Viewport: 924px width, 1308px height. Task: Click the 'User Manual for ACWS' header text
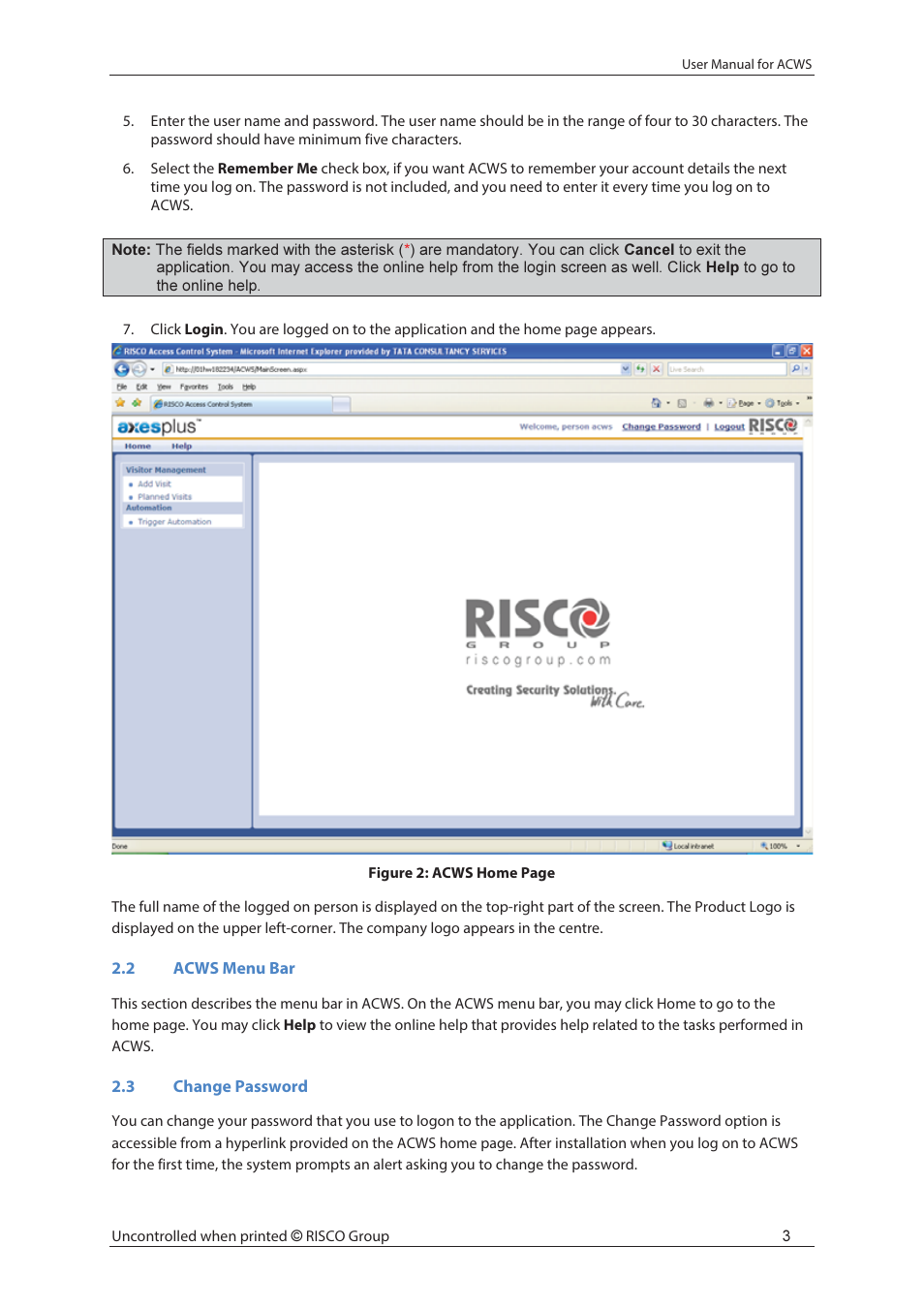(x=747, y=64)
